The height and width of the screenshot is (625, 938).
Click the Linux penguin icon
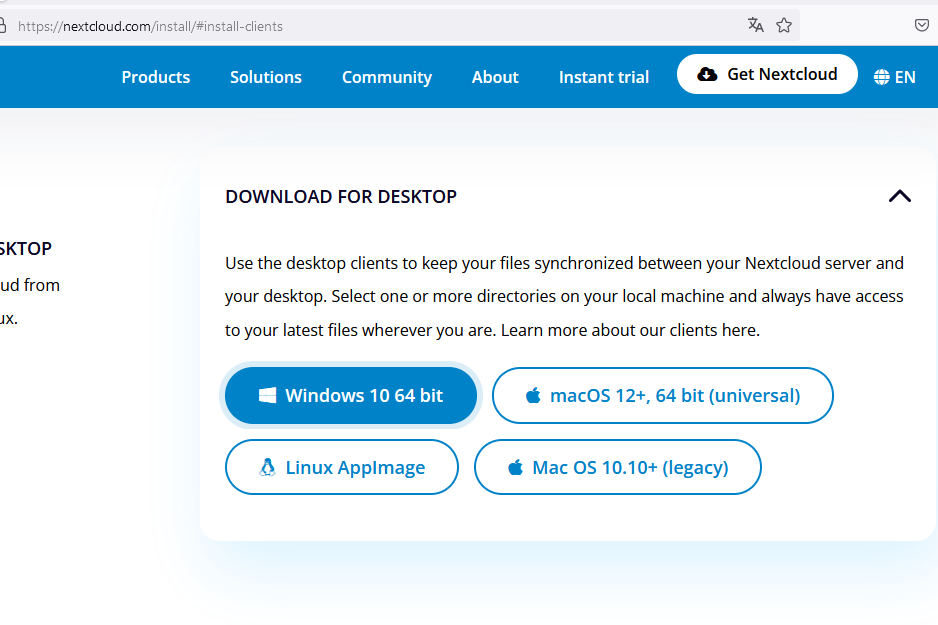(267, 467)
